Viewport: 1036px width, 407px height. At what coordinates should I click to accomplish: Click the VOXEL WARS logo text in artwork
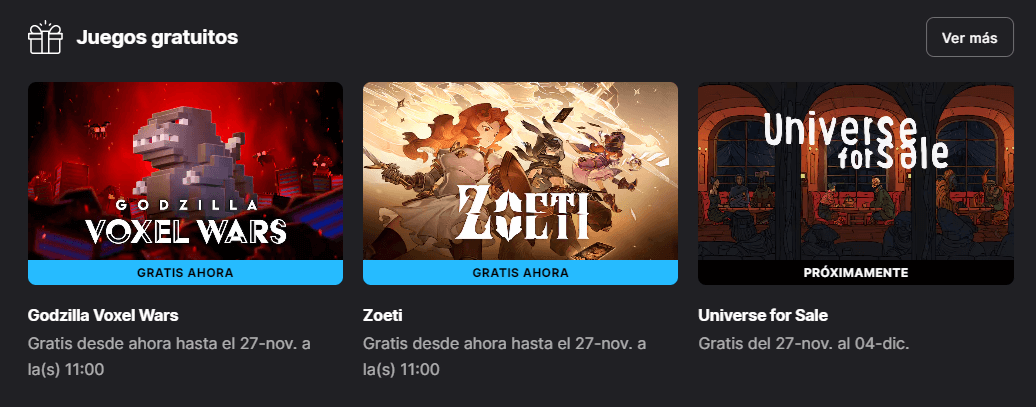pyautogui.click(x=186, y=231)
